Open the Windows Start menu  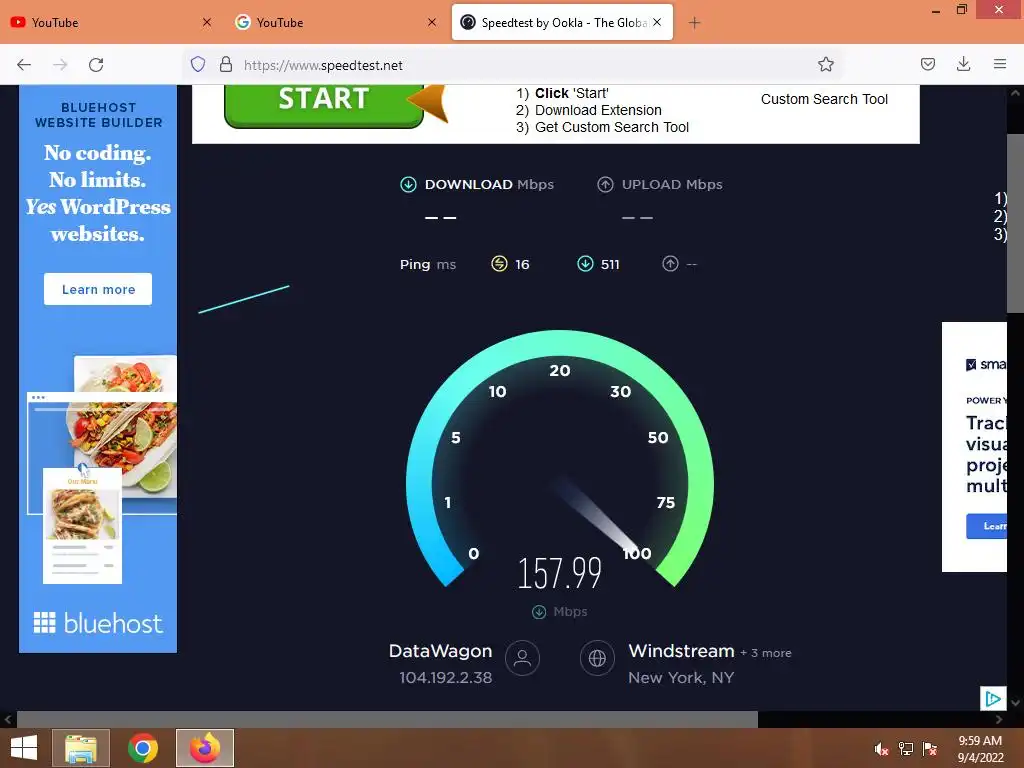[24, 748]
